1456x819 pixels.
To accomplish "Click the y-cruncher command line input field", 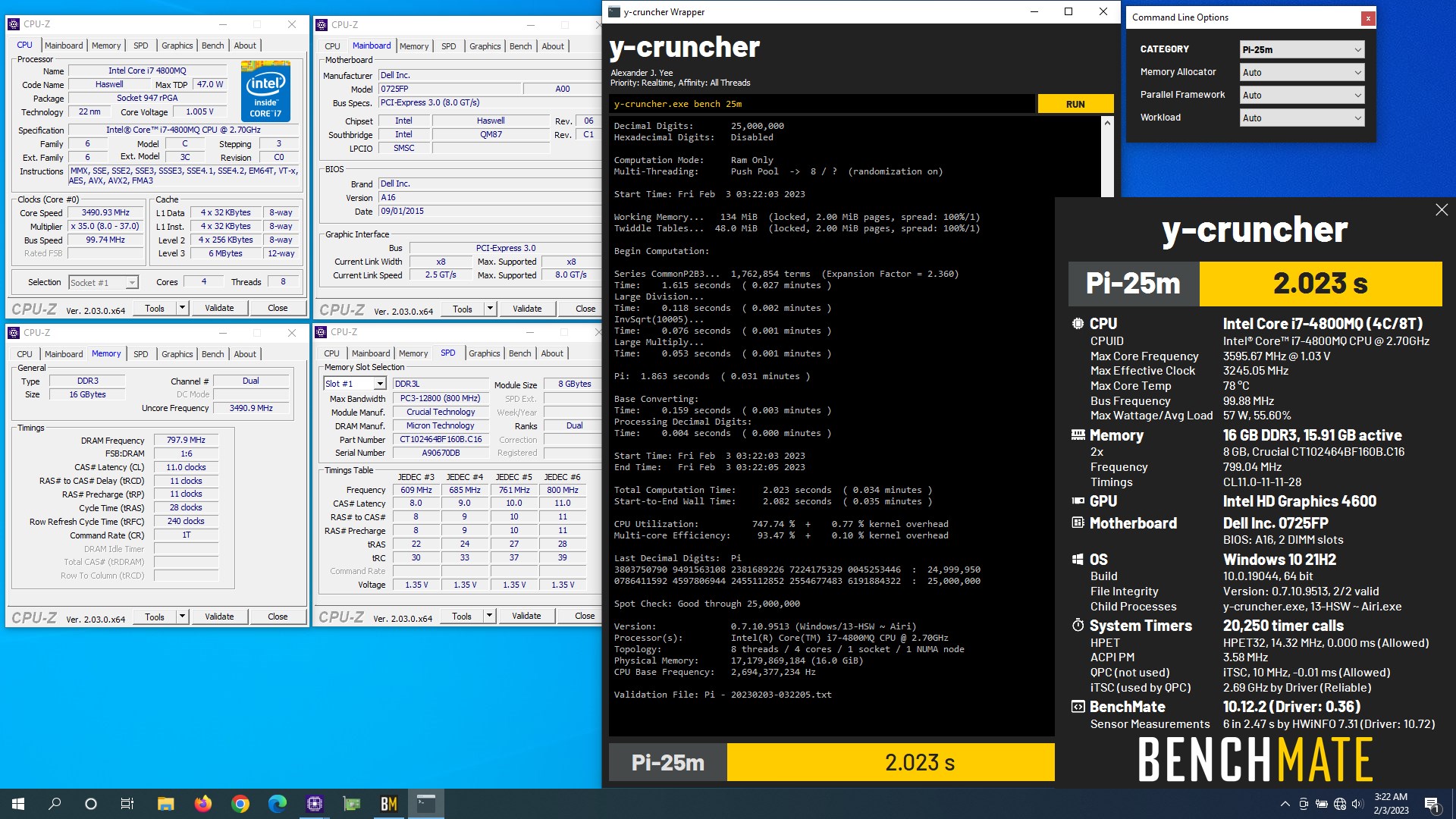I will [822, 104].
